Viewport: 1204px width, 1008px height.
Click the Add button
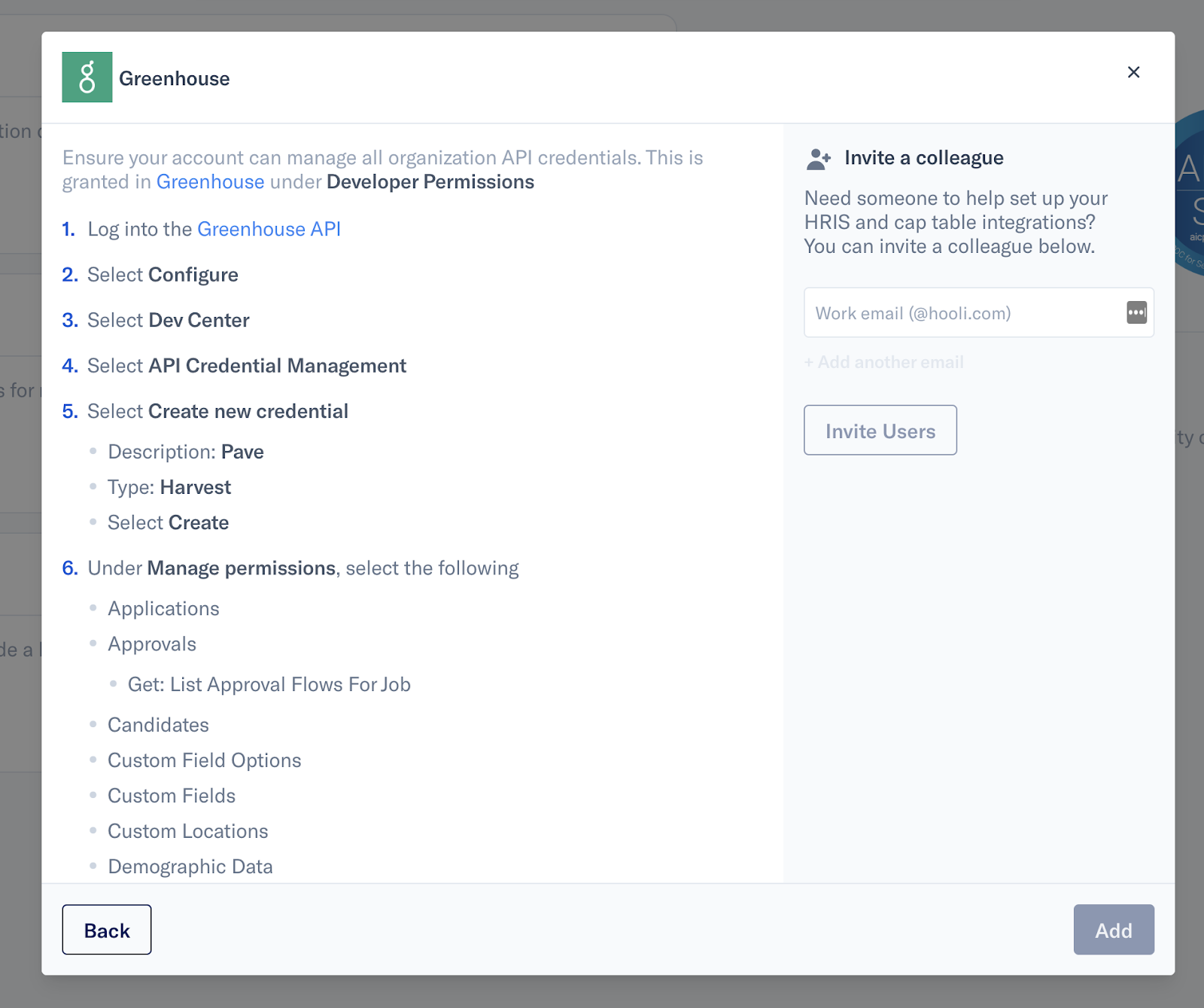(x=1114, y=930)
